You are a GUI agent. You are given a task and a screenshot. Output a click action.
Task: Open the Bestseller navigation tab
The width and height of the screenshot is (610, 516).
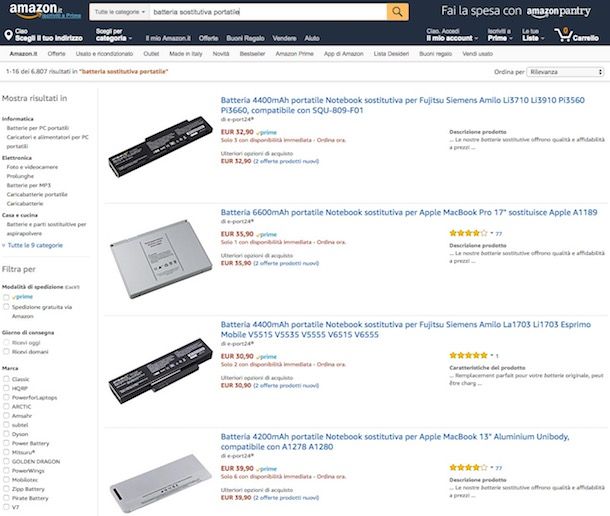coord(253,51)
